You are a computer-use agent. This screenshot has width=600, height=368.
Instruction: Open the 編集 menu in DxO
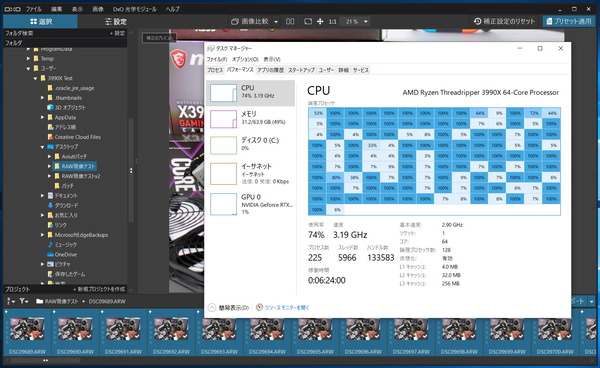[57, 9]
